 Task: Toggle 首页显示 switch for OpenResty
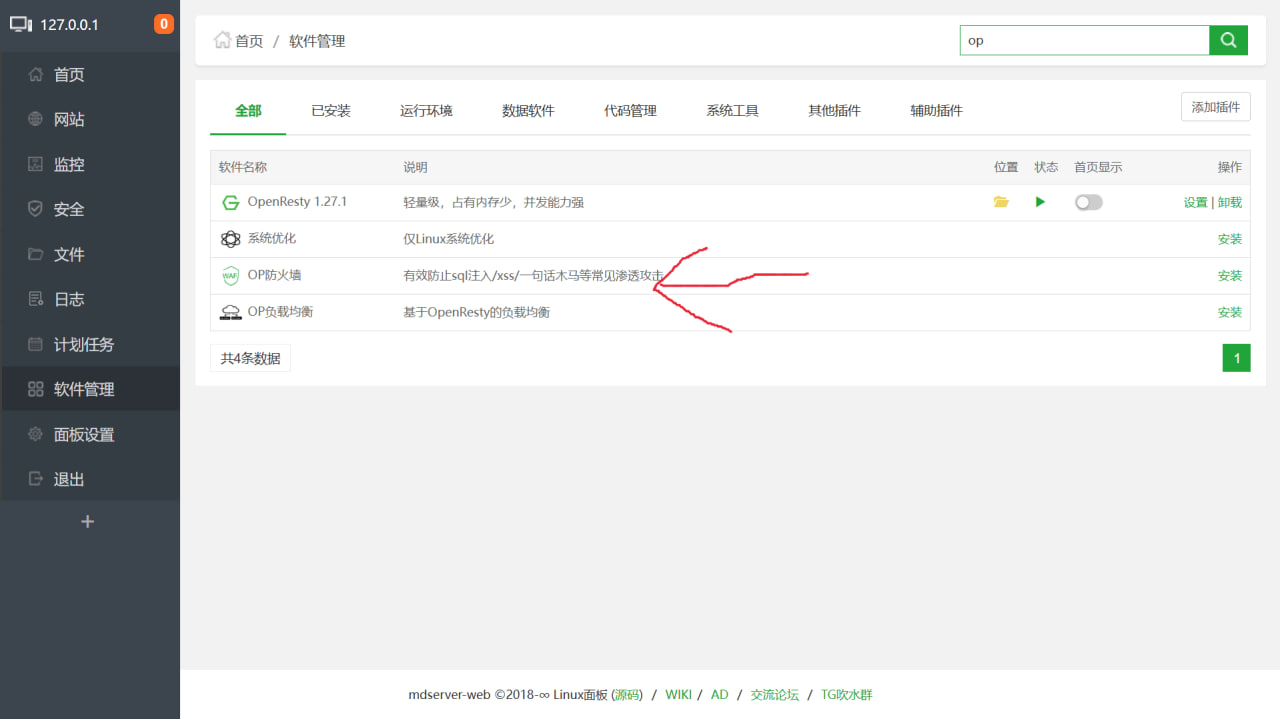tap(1088, 201)
